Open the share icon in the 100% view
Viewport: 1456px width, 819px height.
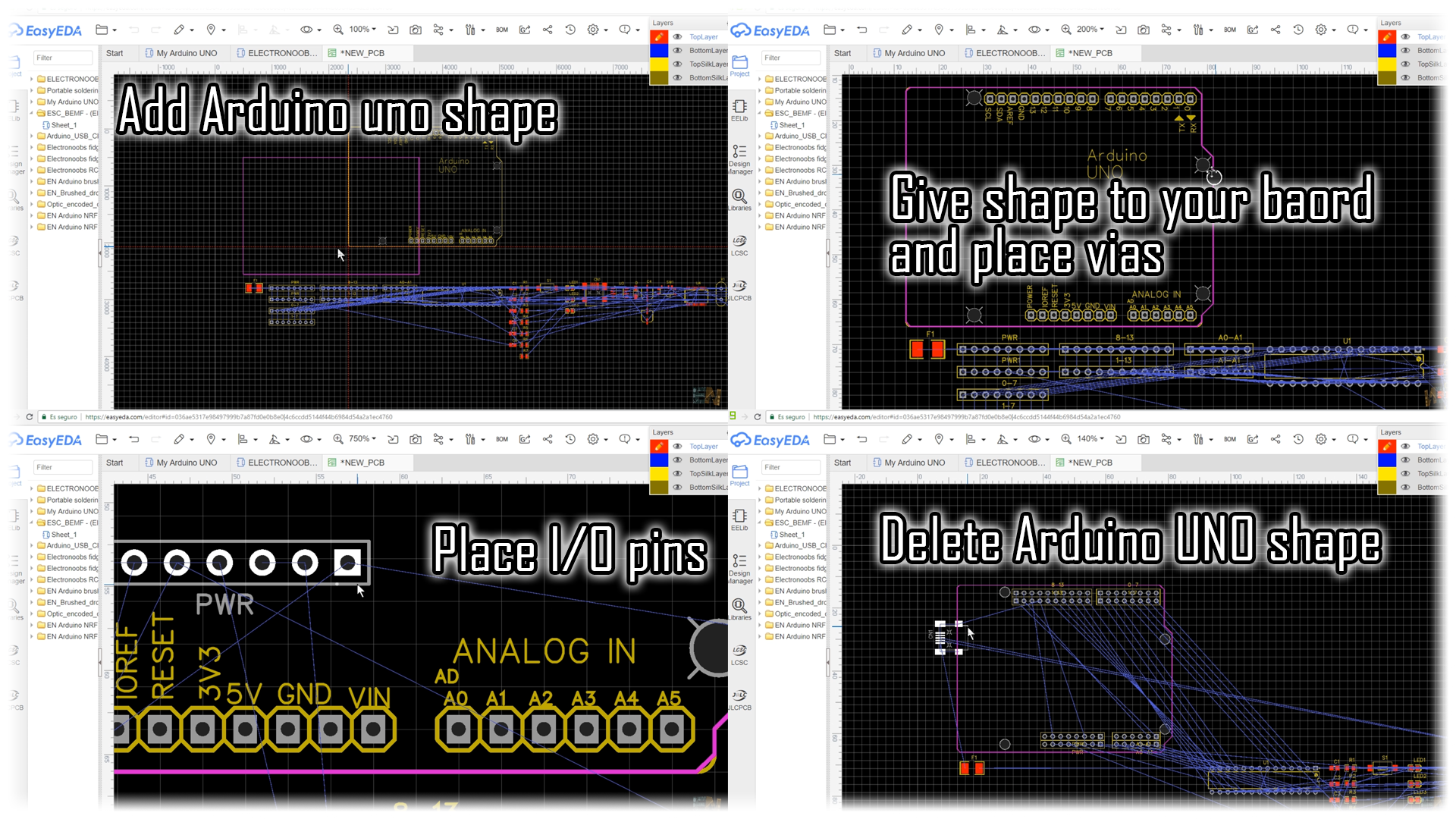click(548, 30)
